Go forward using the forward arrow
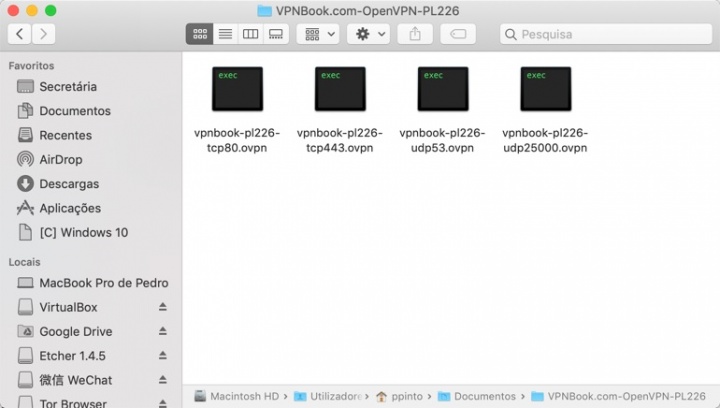720x408 pixels. (43, 34)
